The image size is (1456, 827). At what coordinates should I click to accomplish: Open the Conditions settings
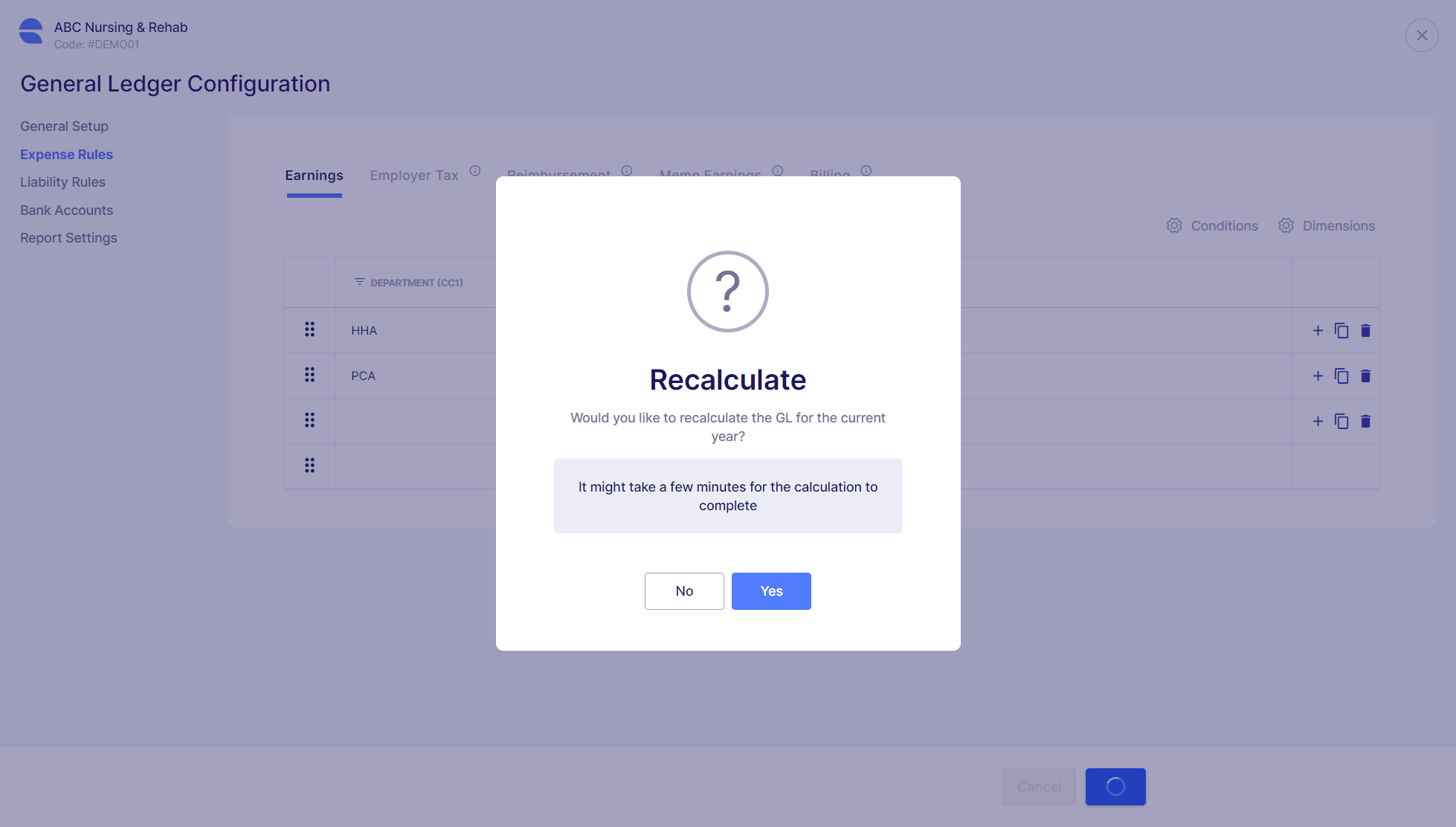click(x=1212, y=225)
